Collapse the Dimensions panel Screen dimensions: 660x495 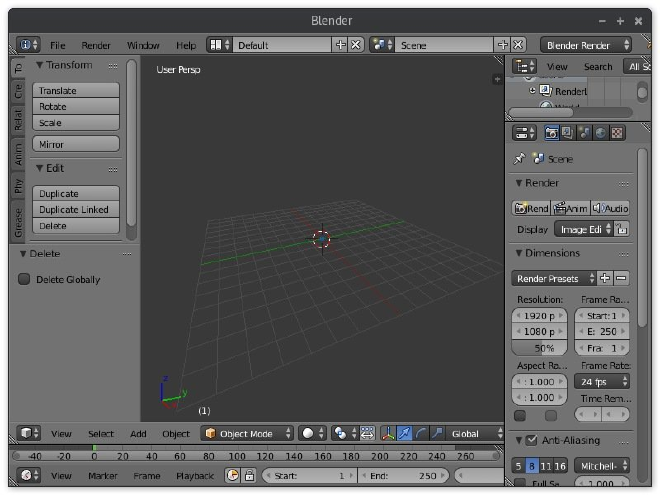519,253
